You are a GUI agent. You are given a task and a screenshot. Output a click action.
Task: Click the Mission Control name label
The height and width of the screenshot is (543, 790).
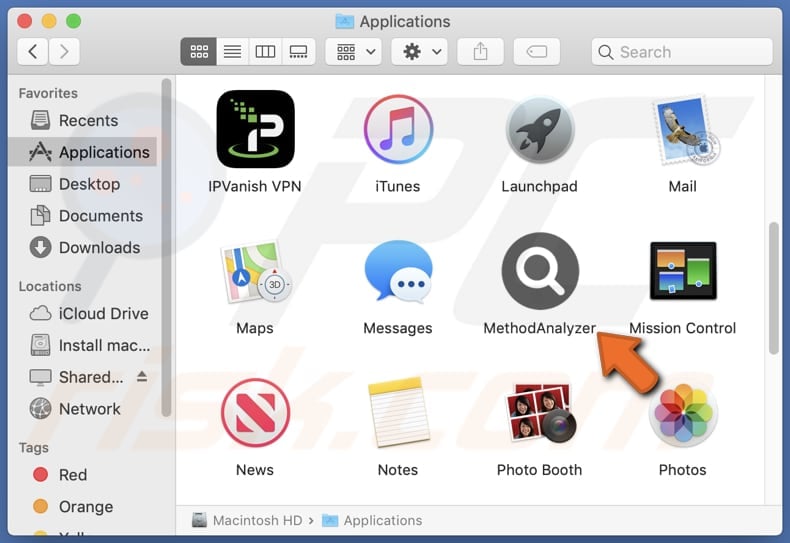coord(683,328)
